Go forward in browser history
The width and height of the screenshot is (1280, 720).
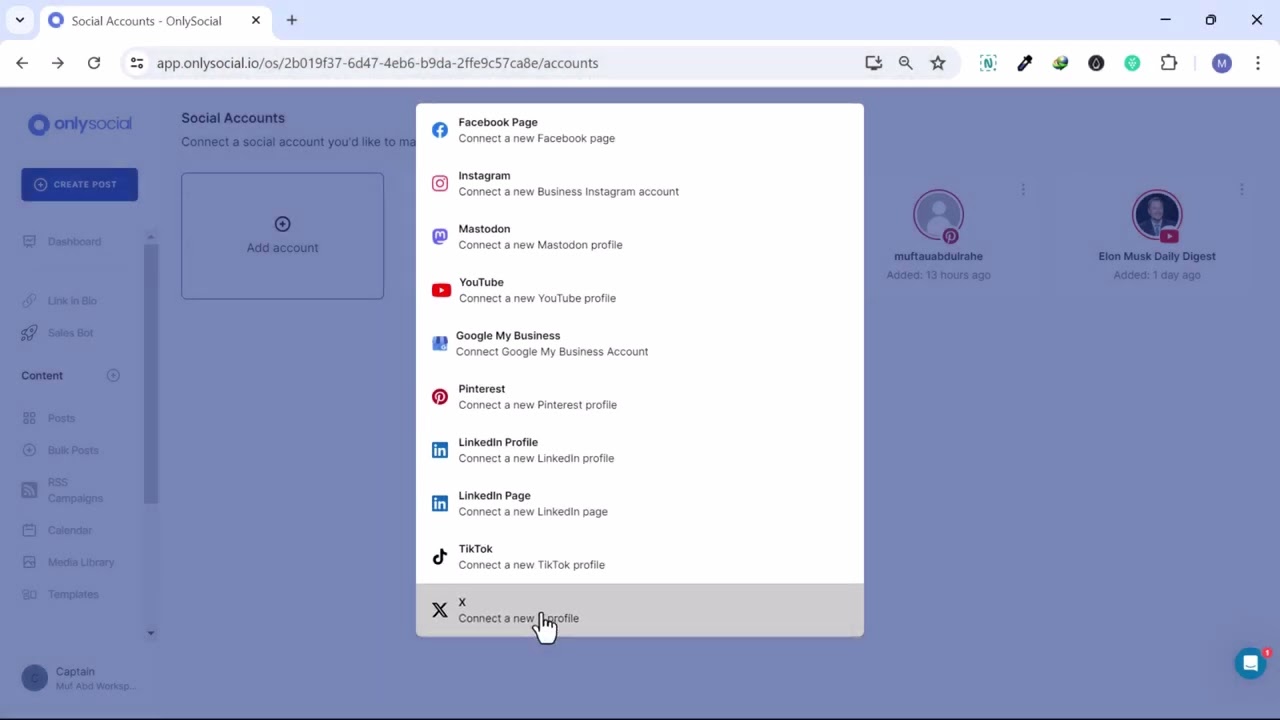58,63
